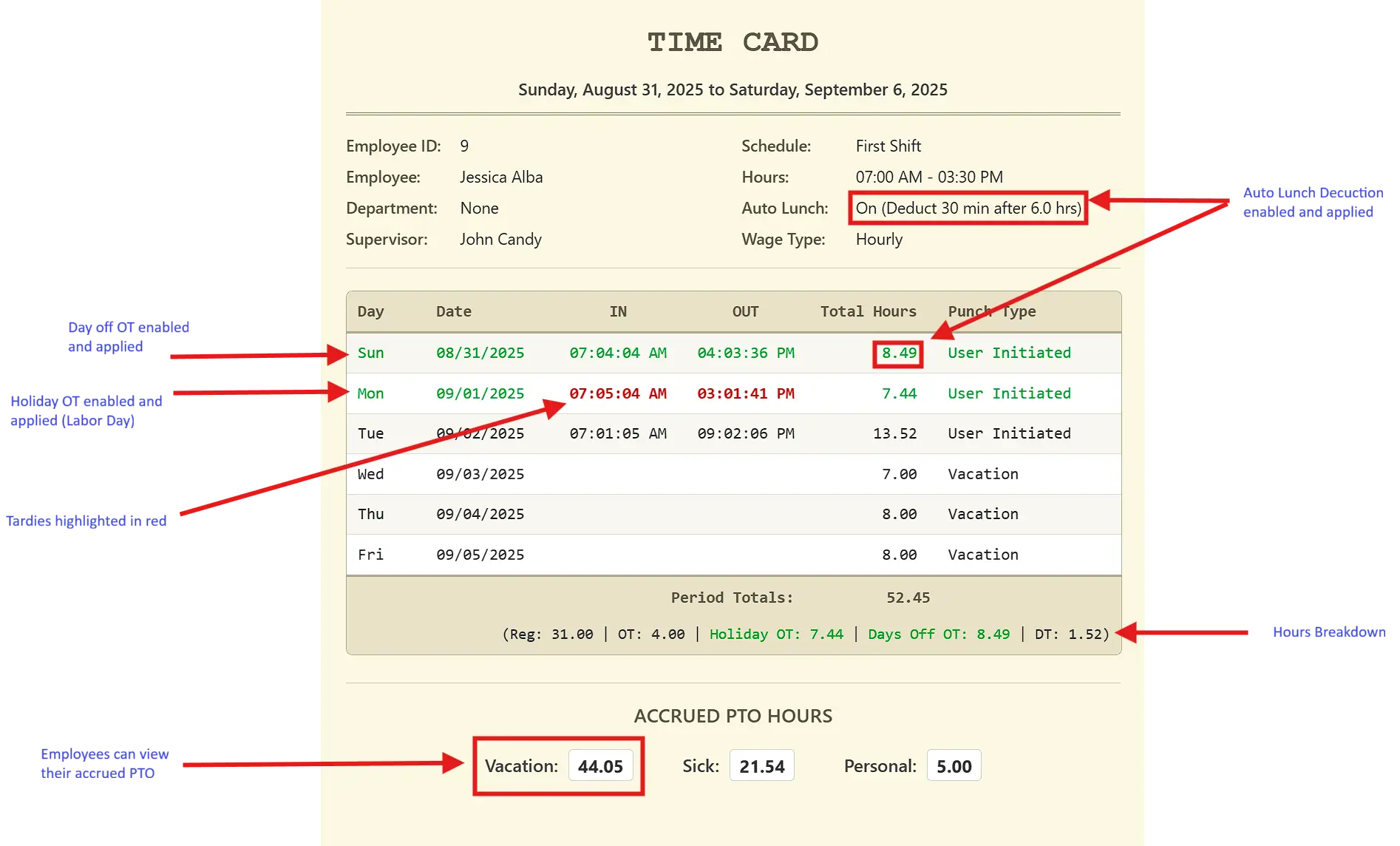Screen dimensions: 1400x846
Task: Click the Wednesday Vacation punch type
Action: [982, 473]
